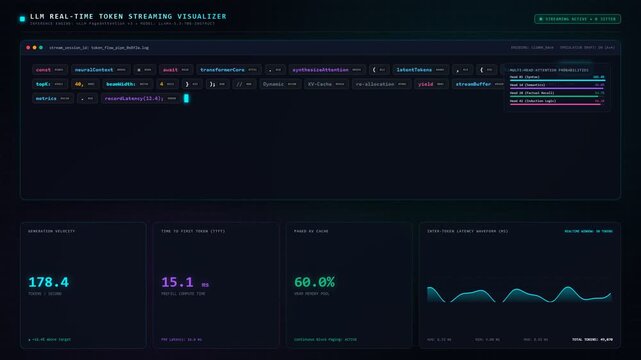Select the 'const' token chip
The width and height of the screenshot is (641, 360).
(x=49, y=70)
